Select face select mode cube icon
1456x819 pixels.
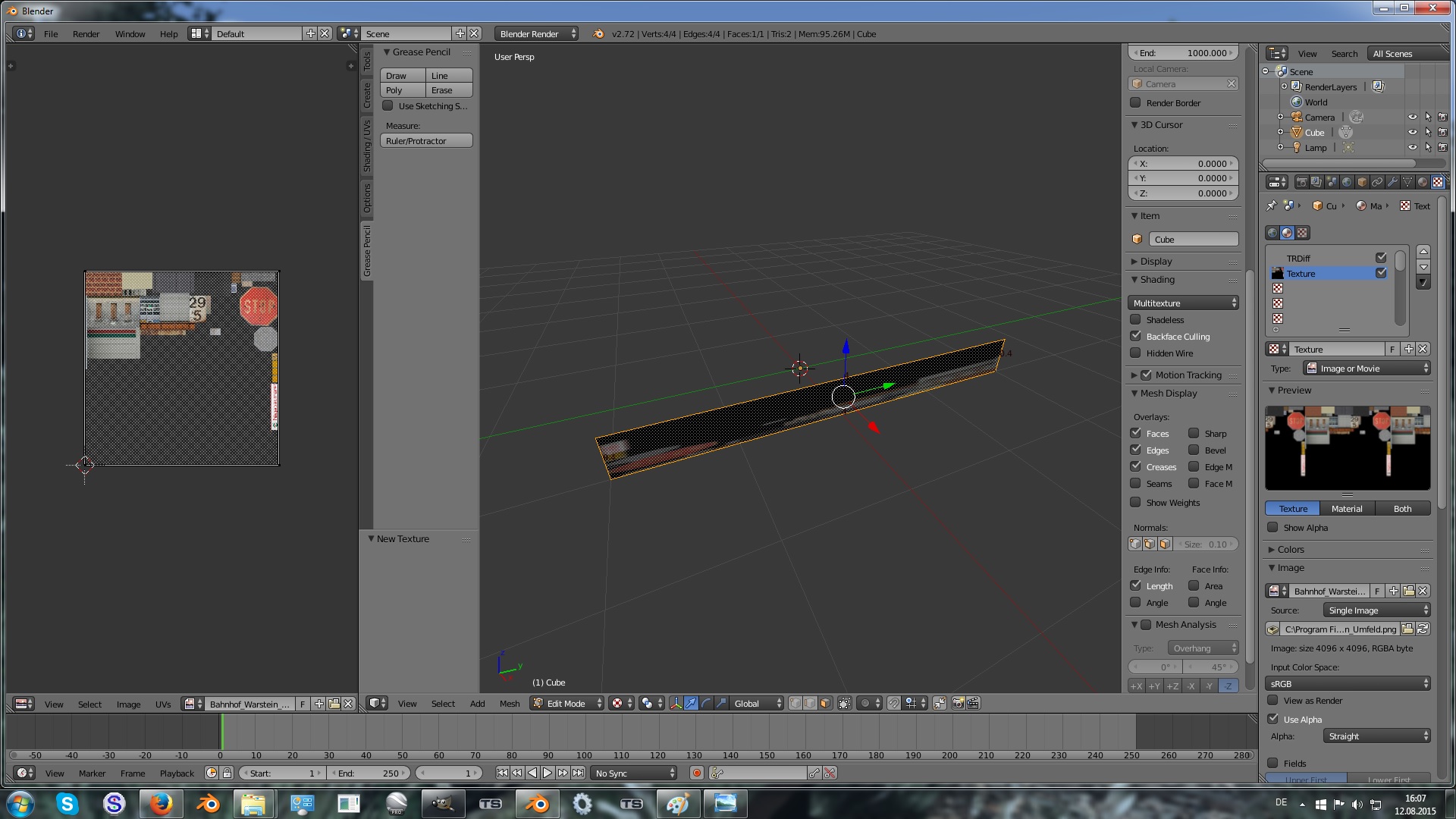click(825, 703)
